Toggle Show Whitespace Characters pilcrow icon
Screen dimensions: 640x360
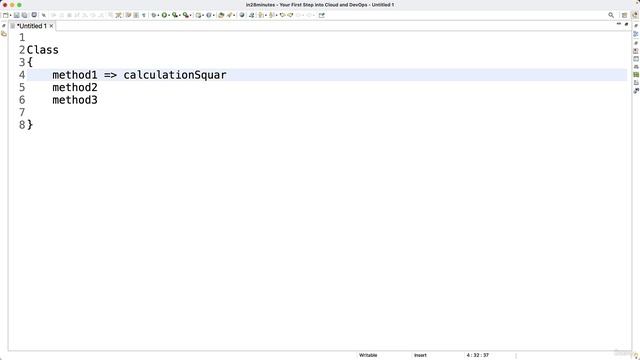(x=144, y=15)
